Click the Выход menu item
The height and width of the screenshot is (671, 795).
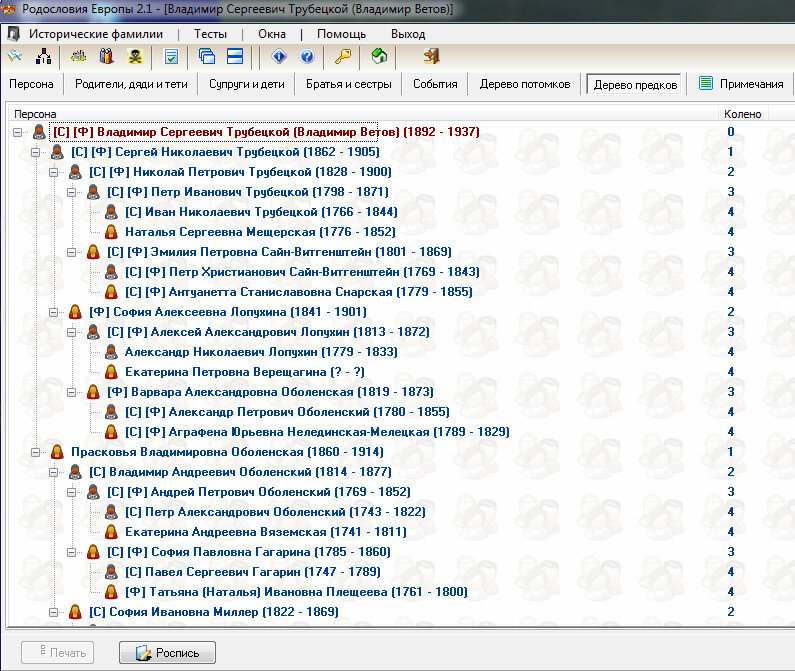pos(408,34)
